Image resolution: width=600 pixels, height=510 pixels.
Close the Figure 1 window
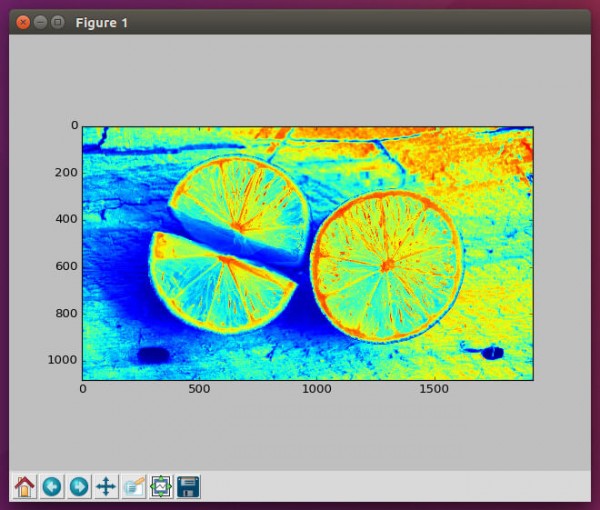[x=23, y=22]
